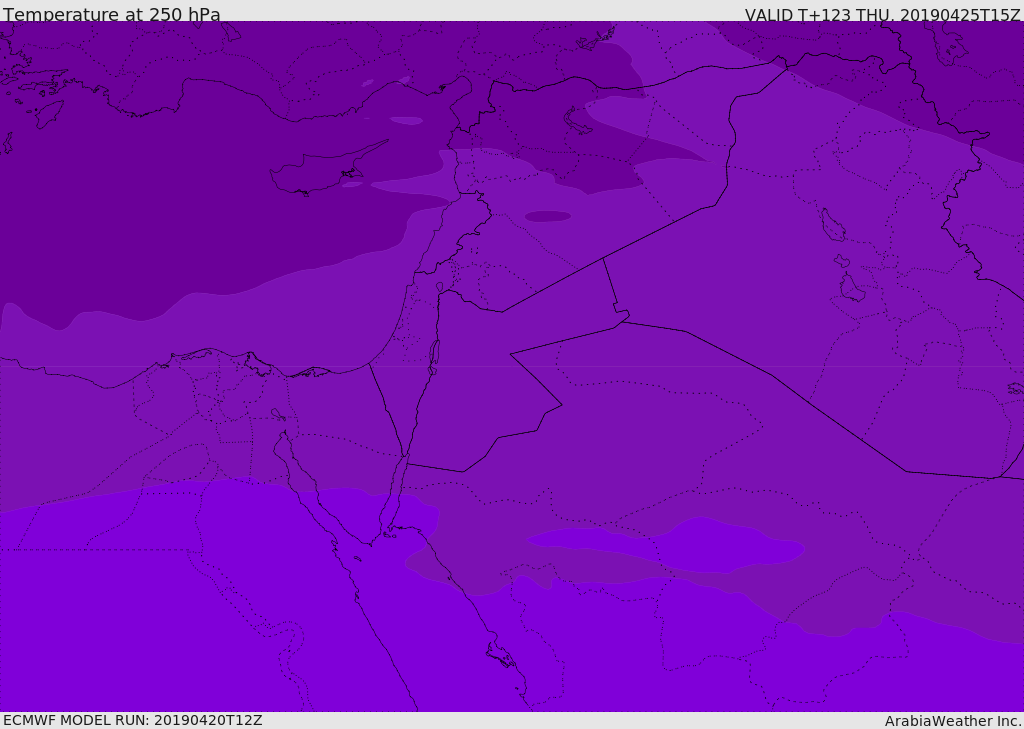Click the 'VALID T+123 THU. 20190425T15Z' label
Viewport: 1024px width, 729px height.
click(882, 15)
